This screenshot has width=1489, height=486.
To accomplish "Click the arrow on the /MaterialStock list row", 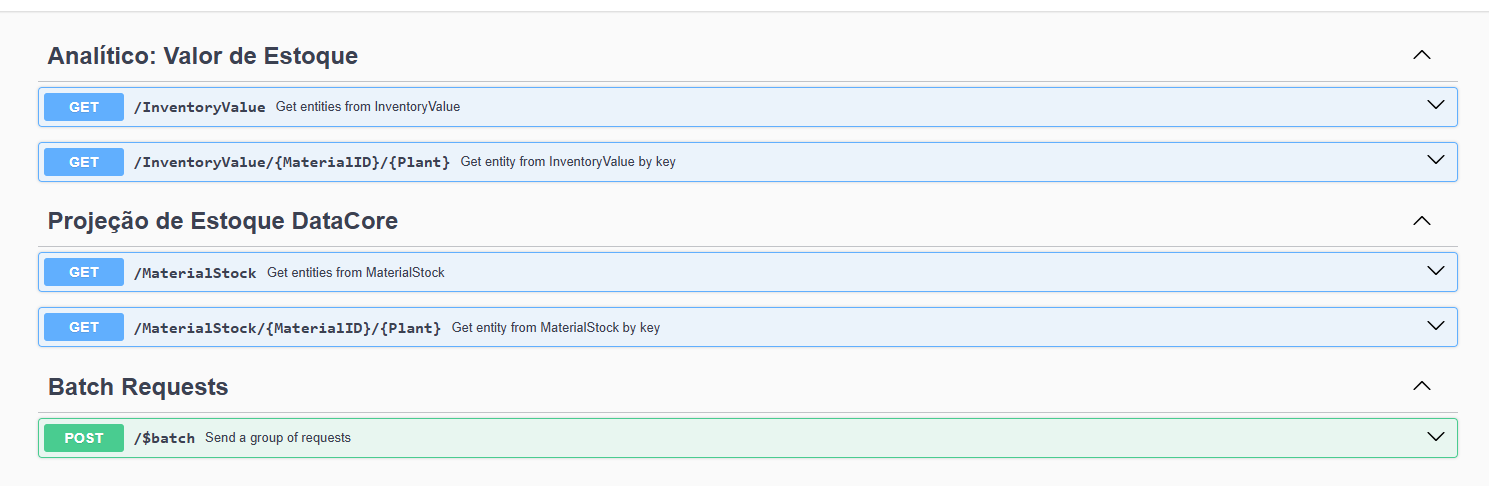I will tap(1435, 272).
